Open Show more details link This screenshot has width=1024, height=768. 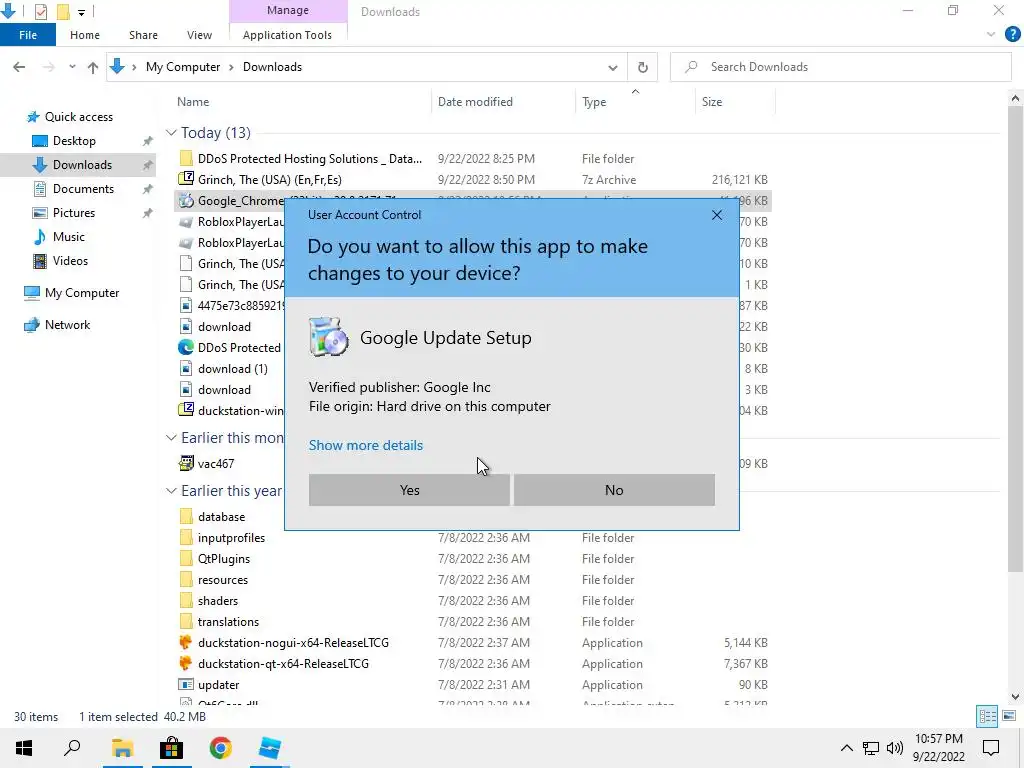tap(366, 445)
